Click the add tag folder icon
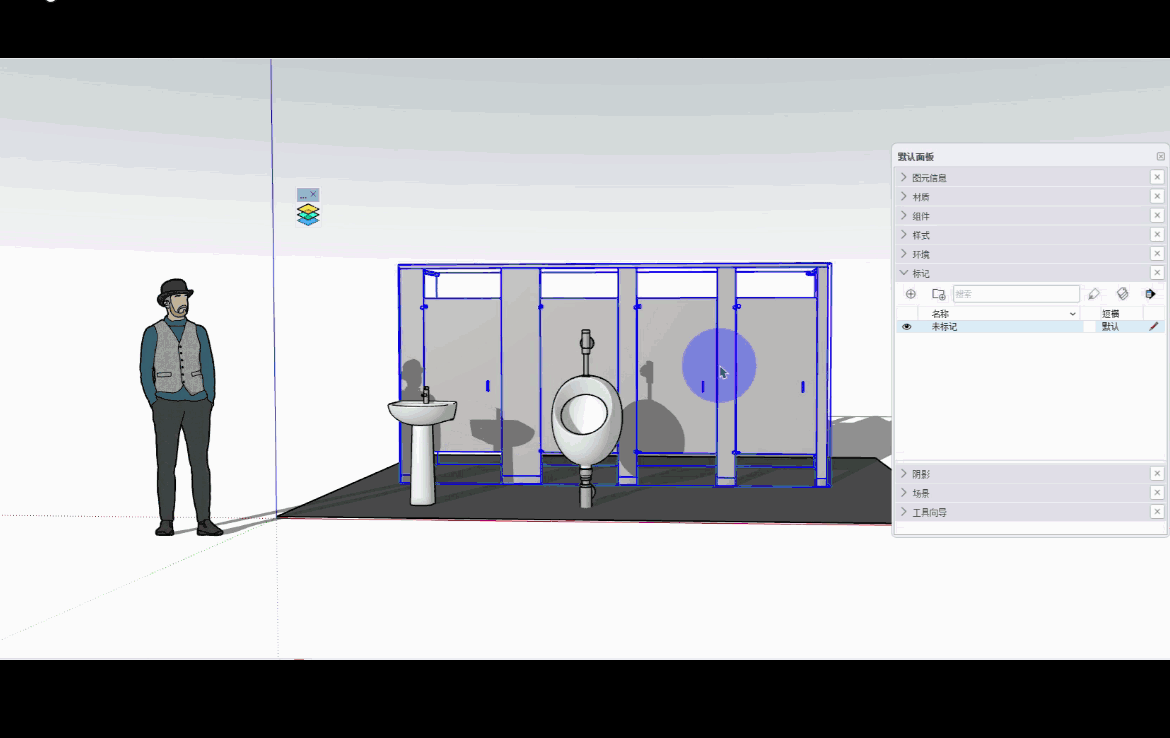This screenshot has width=1170, height=738. 938,294
